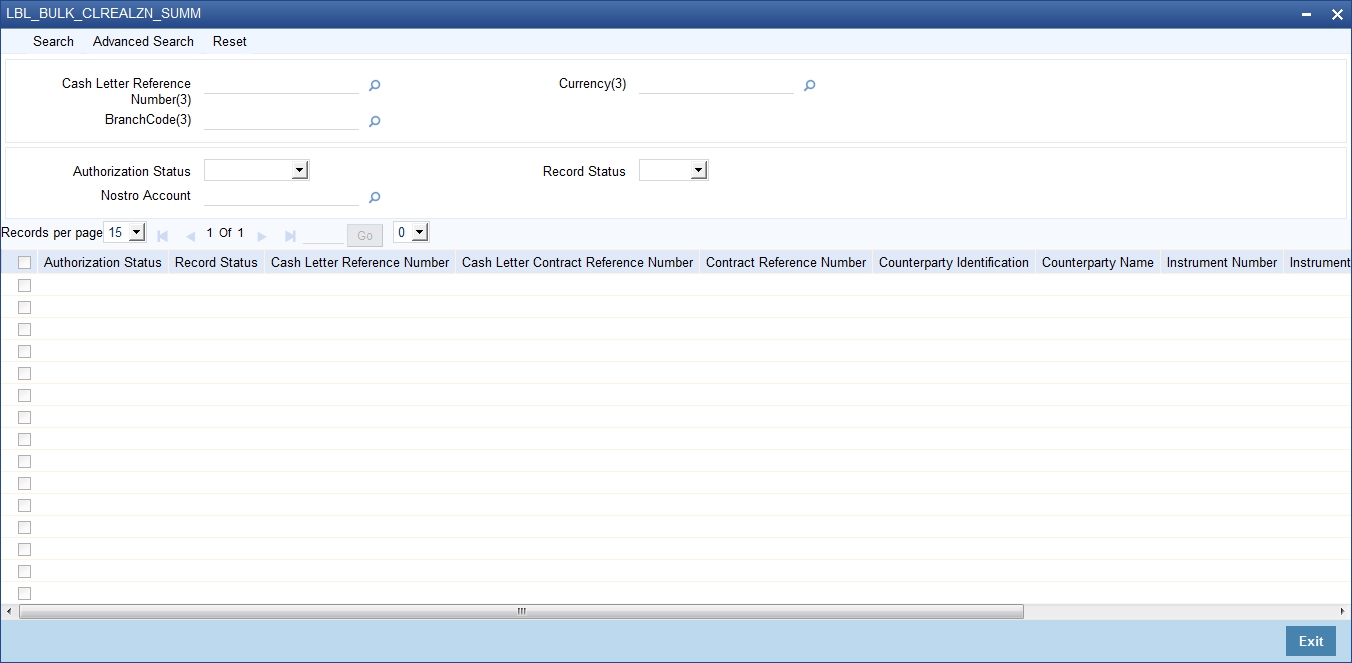Focus the BranchCode input field
The image size is (1352, 663).
(281, 121)
